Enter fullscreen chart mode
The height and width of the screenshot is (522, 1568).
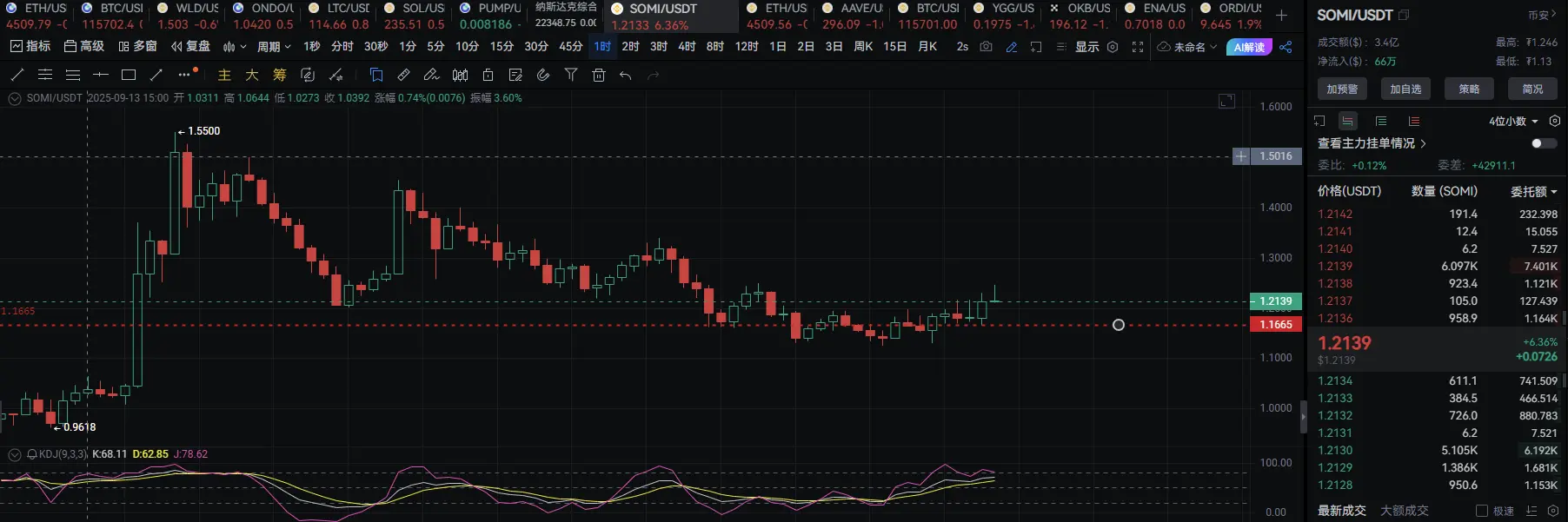(x=1138, y=47)
